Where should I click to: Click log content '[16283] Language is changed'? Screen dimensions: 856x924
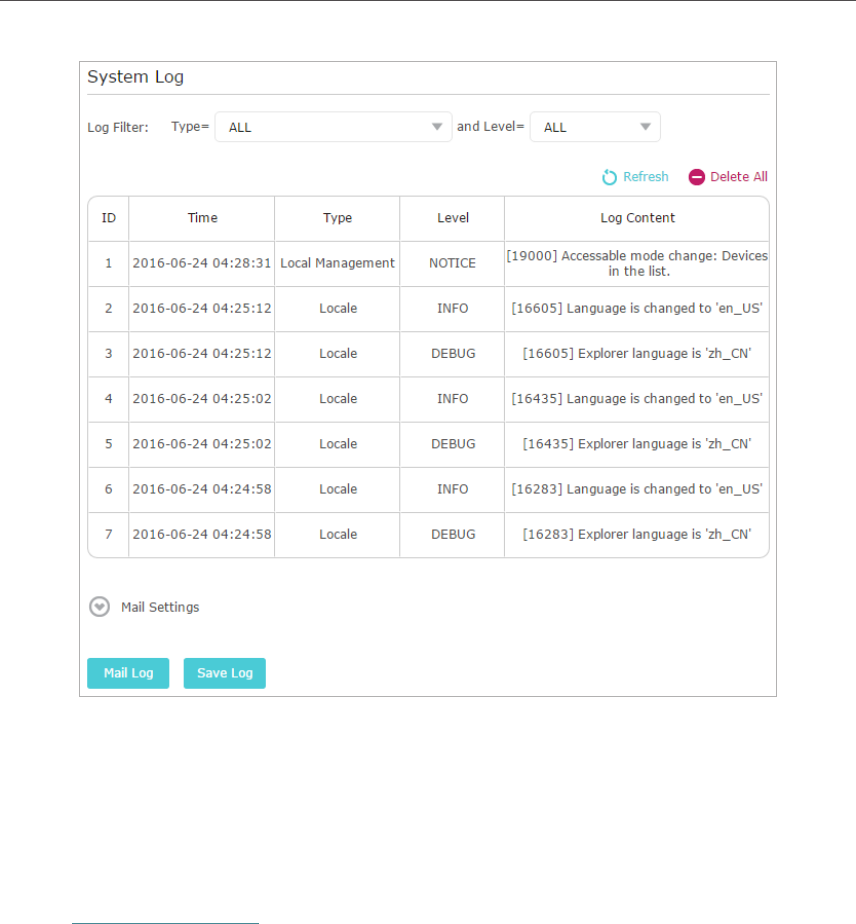click(x=637, y=489)
